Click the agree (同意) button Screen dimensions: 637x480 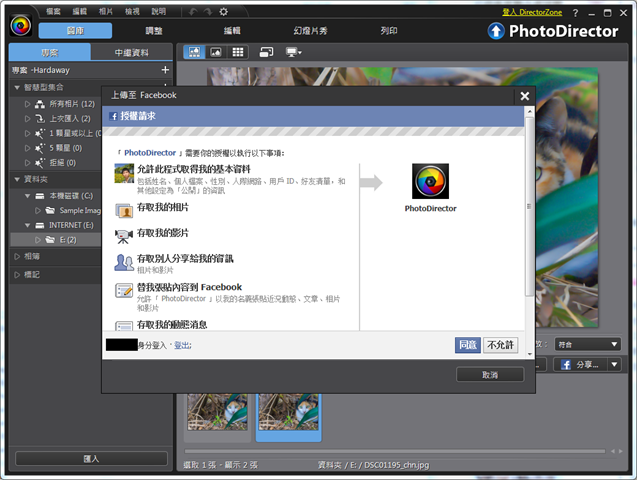pos(468,345)
